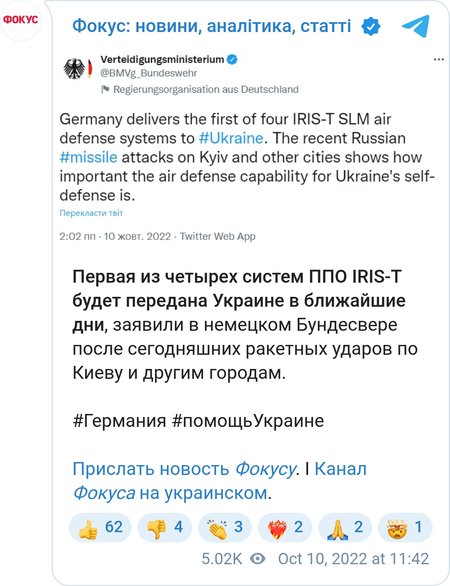Open the #missile hashtag link
The height and width of the screenshot is (586, 450).
click(88, 157)
